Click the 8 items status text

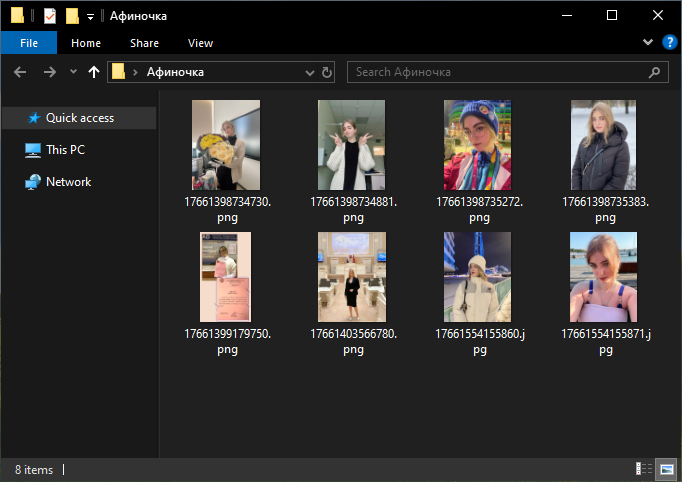[34, 470]
